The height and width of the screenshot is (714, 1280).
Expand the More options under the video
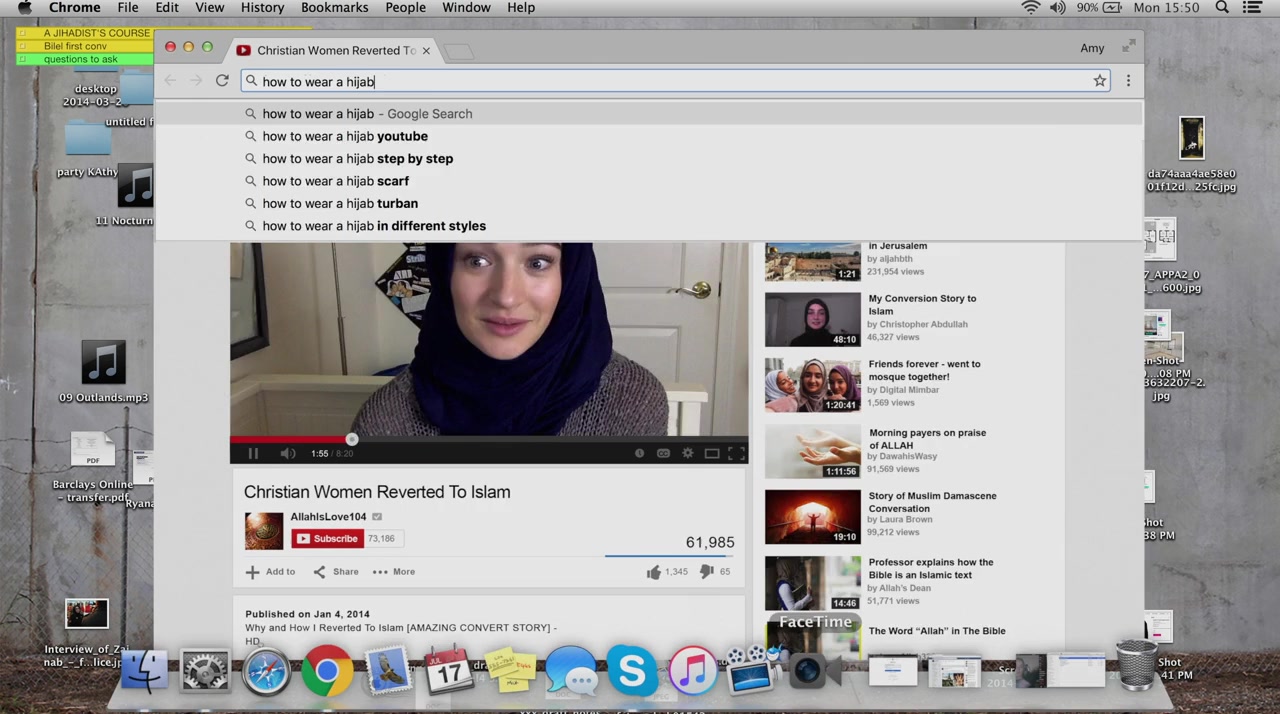[394, 572]
